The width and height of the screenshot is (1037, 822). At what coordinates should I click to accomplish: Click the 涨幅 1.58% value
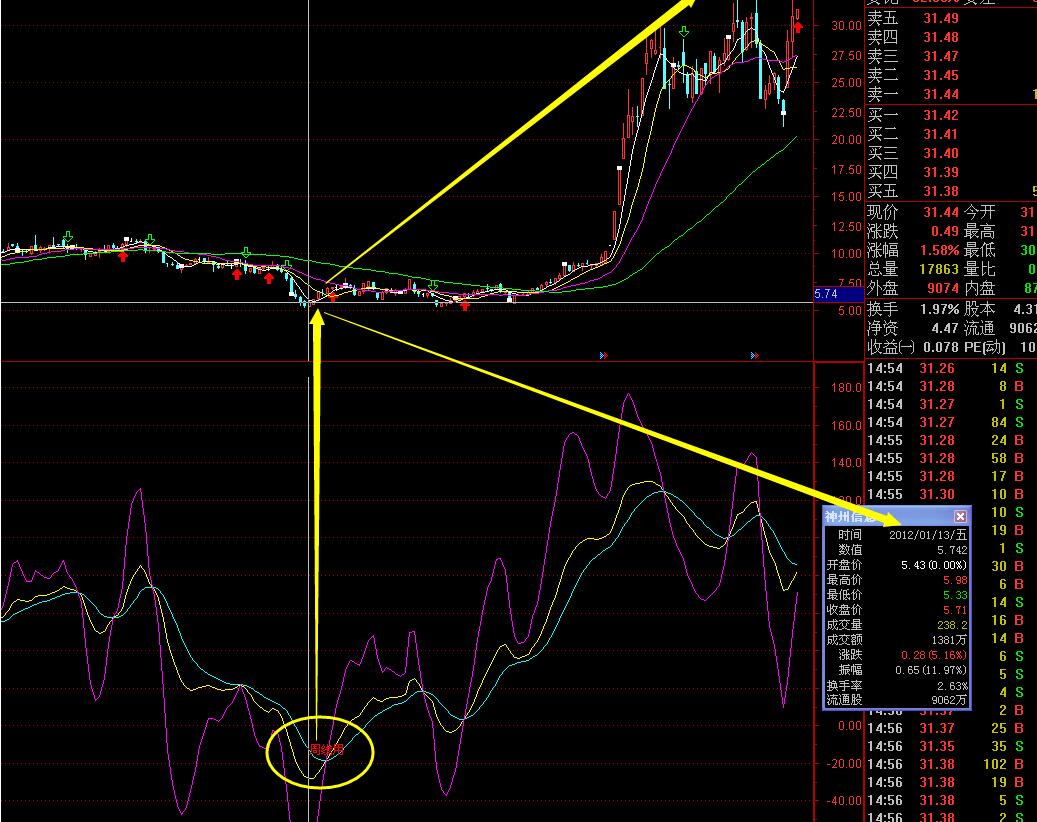[939, 251]
